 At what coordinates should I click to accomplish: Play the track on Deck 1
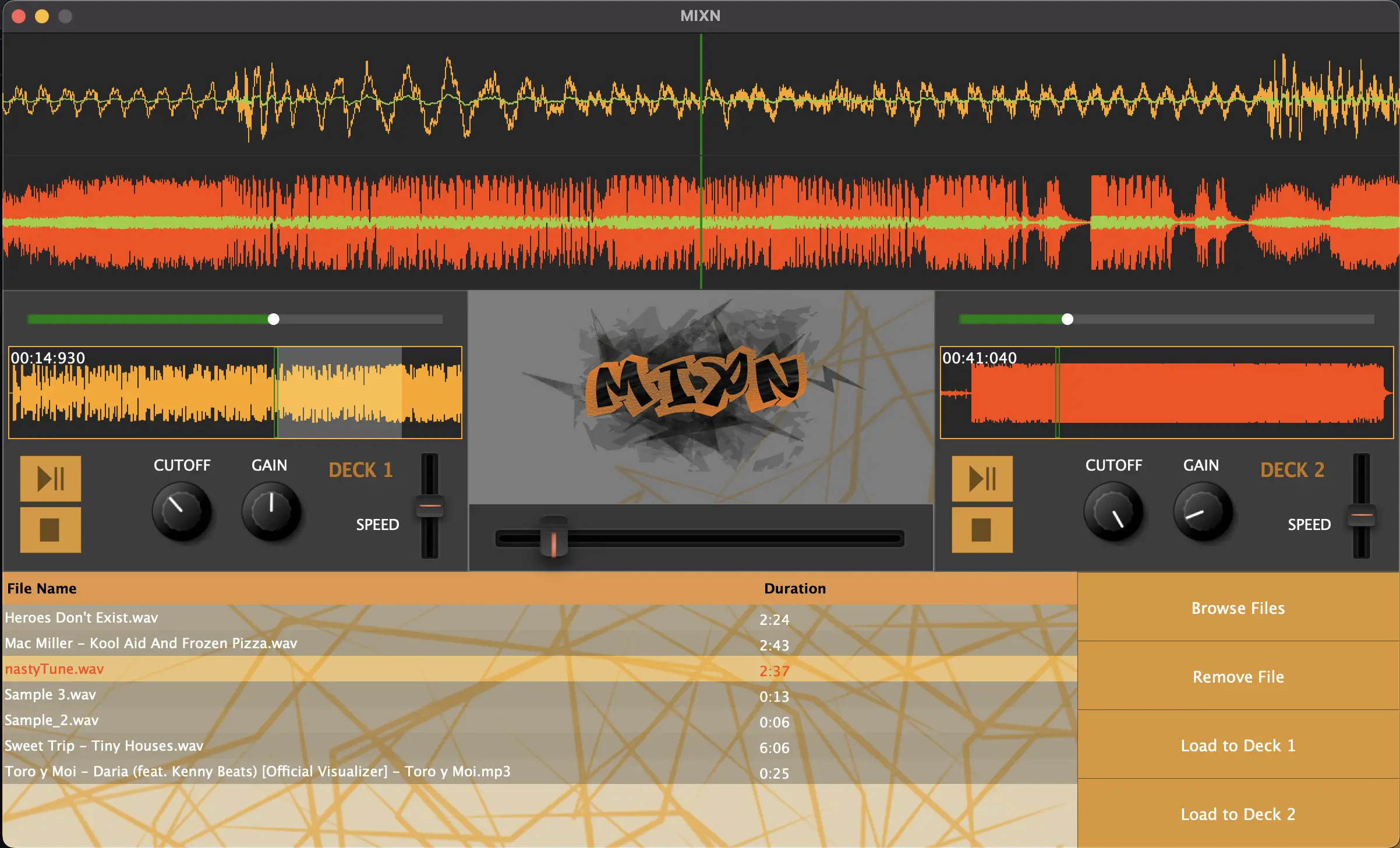[50, 477]
